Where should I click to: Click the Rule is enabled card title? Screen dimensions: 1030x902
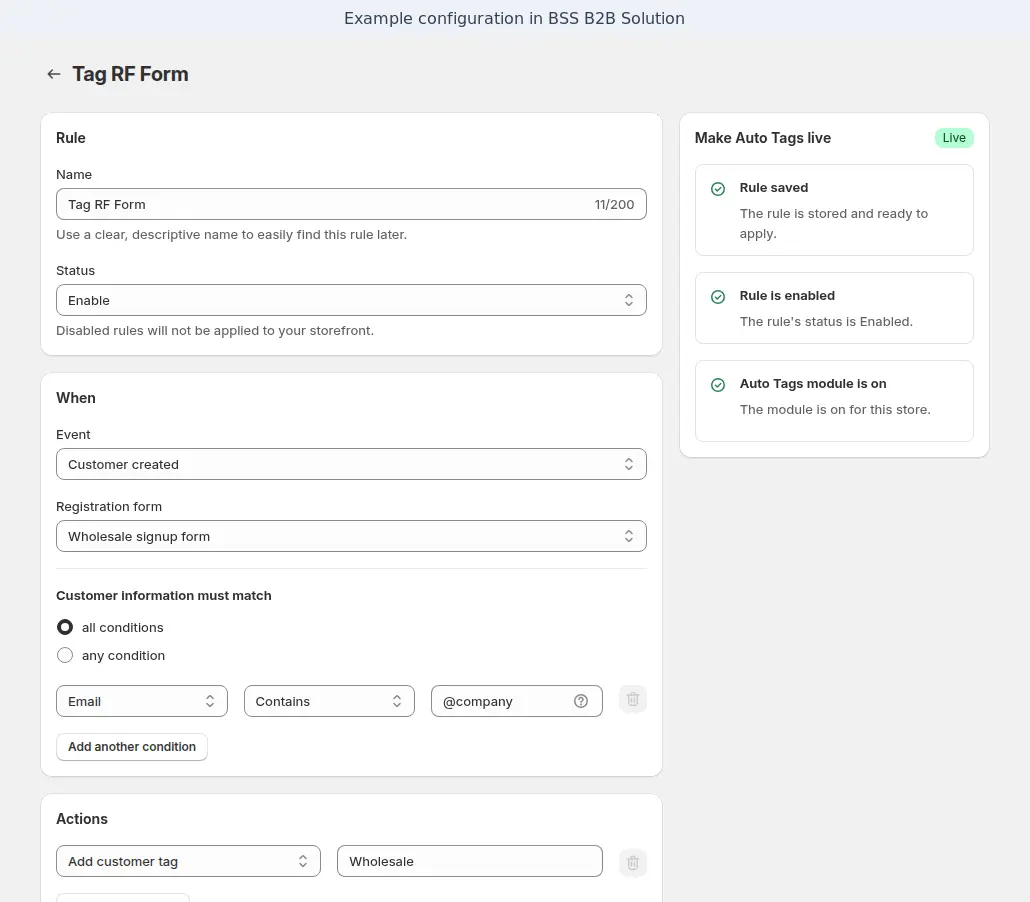[787, 296]
